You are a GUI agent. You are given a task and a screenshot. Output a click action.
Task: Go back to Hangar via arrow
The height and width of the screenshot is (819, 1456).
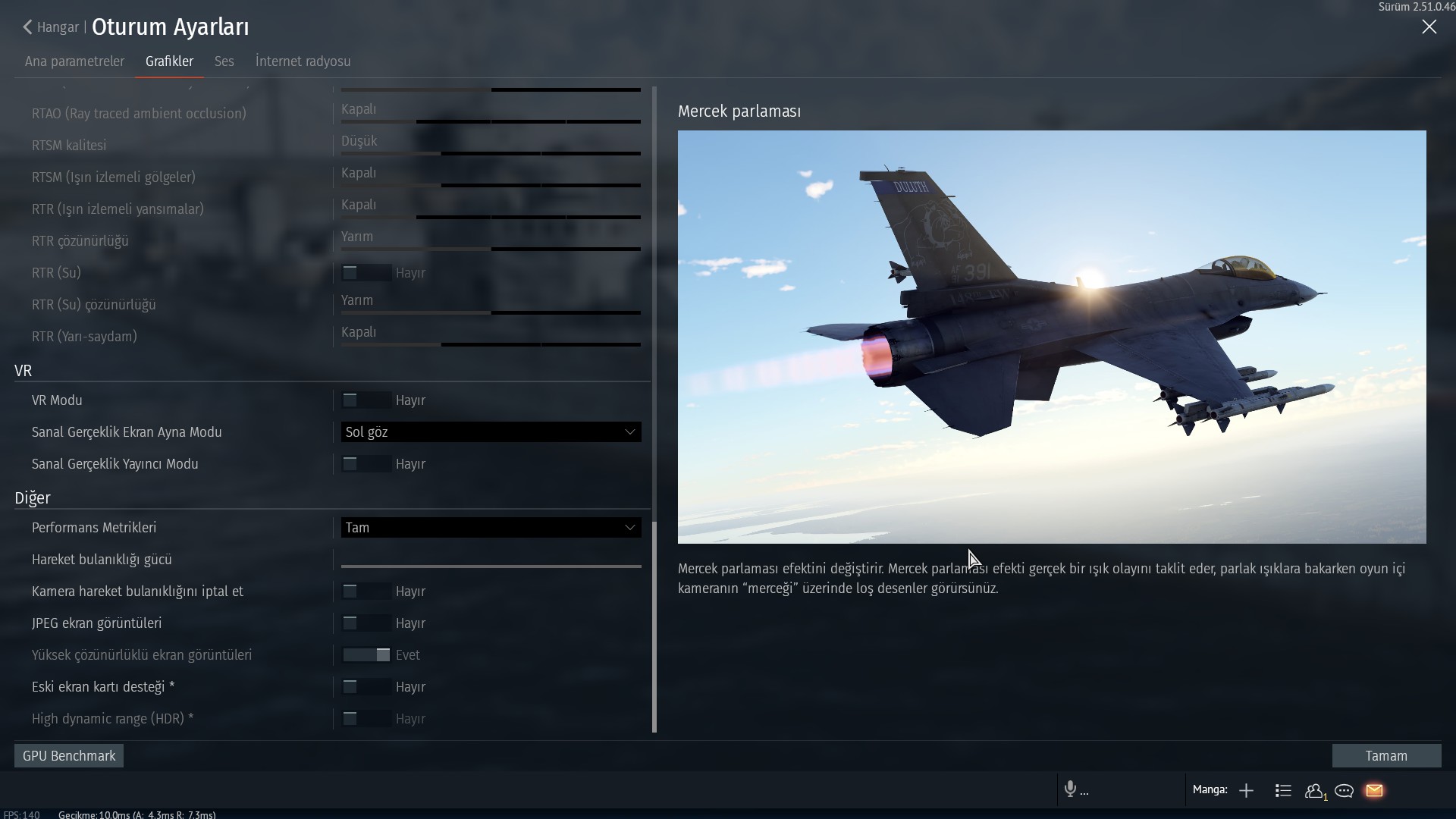(x=28, y=27)
